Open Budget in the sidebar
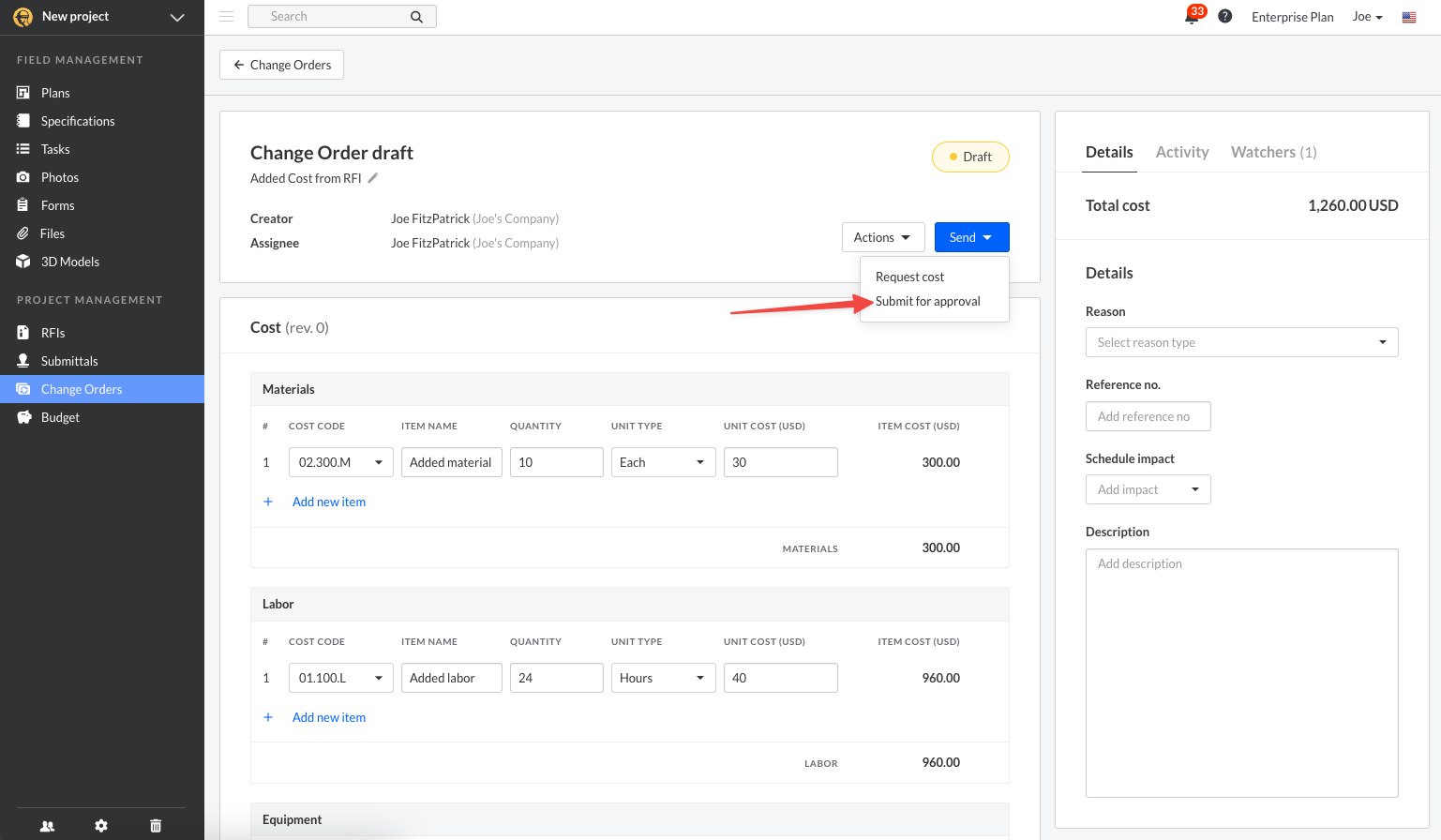1441x840 pixels. coord(60,417)
